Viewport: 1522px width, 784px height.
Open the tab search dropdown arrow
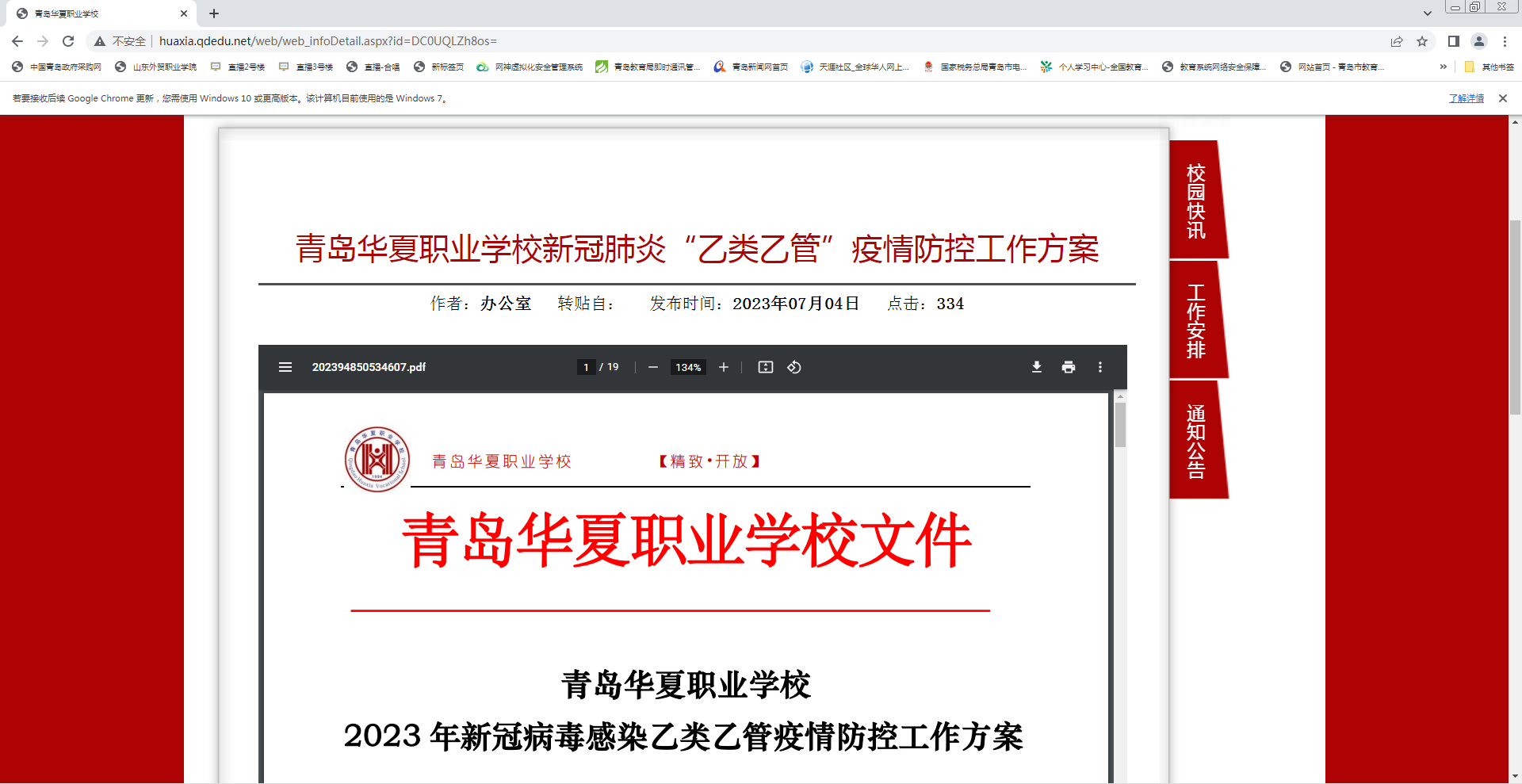click(1427, 13)
